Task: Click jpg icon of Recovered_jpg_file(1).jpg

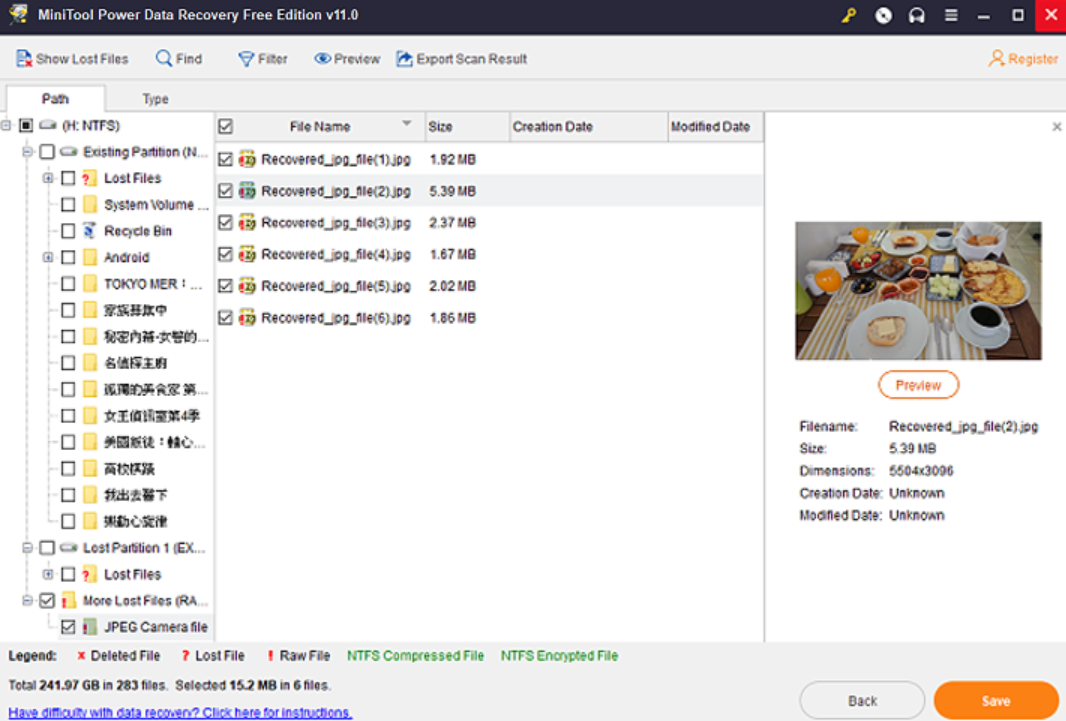Action: tap(247, 160)
